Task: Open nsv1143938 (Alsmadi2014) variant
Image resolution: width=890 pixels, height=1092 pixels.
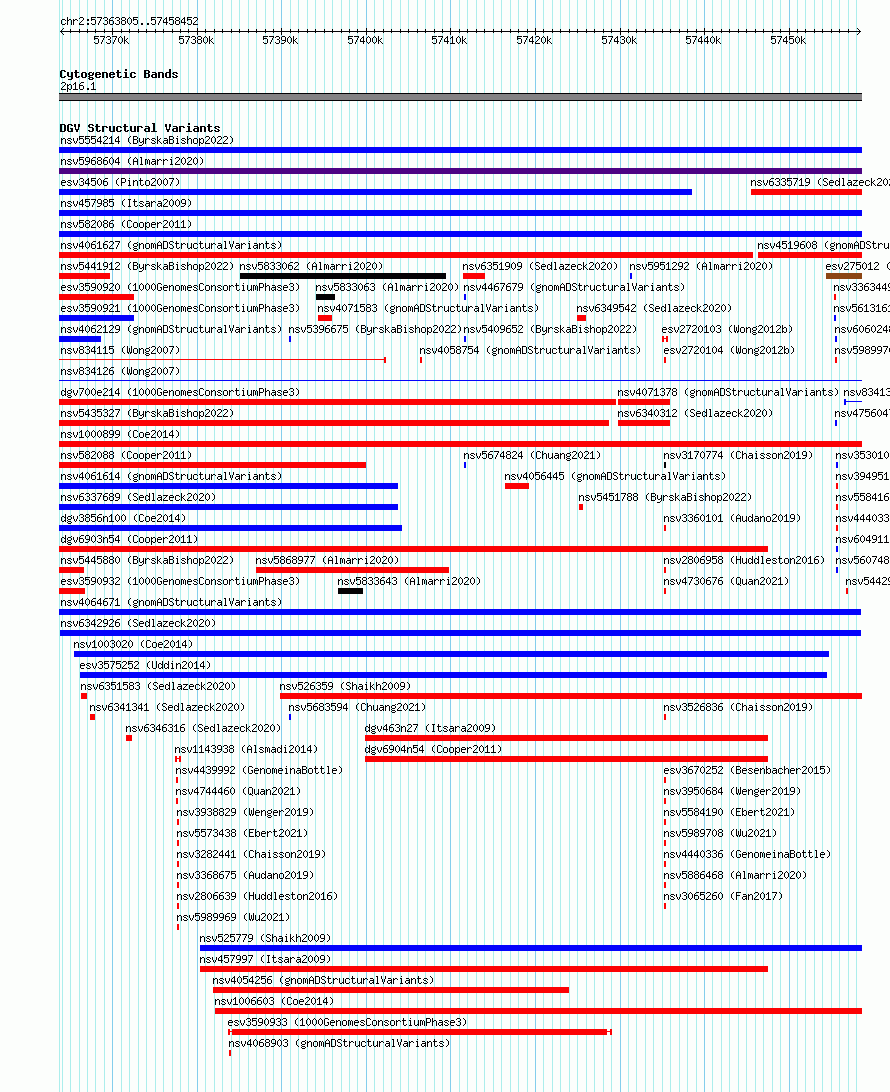Action: point(246,749)
